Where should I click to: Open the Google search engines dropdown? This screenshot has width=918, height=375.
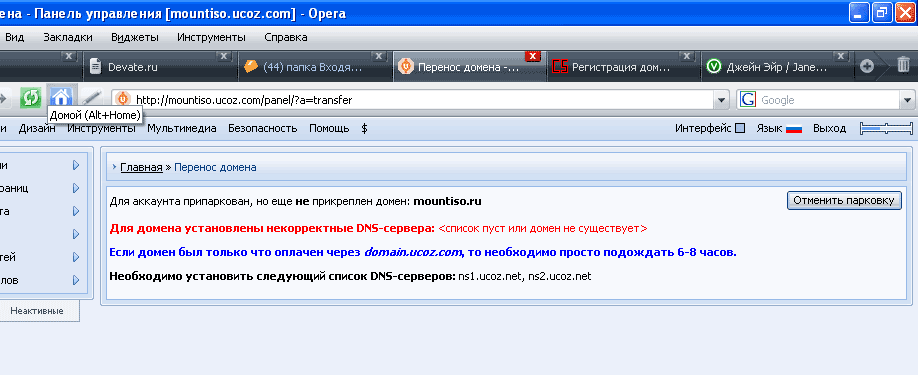[x=907, y=100]
